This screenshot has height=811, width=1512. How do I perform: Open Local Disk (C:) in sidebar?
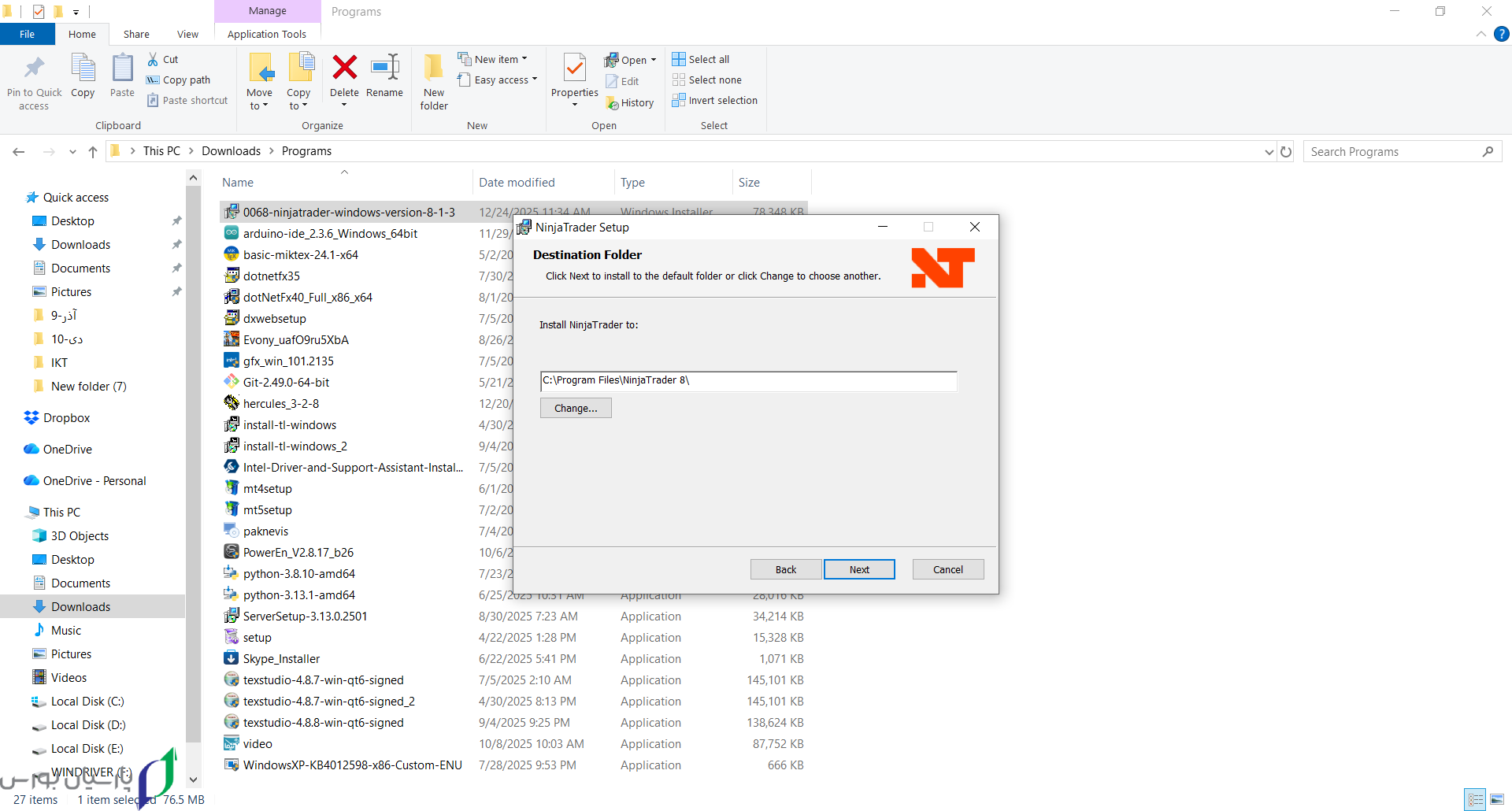click(87, 701)
